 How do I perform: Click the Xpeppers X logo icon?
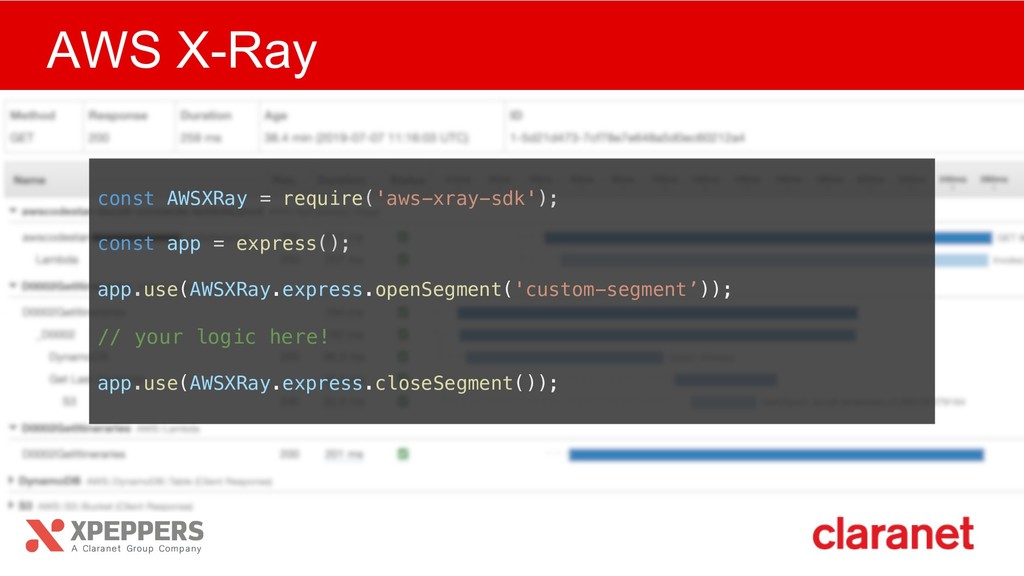point(45,536)
